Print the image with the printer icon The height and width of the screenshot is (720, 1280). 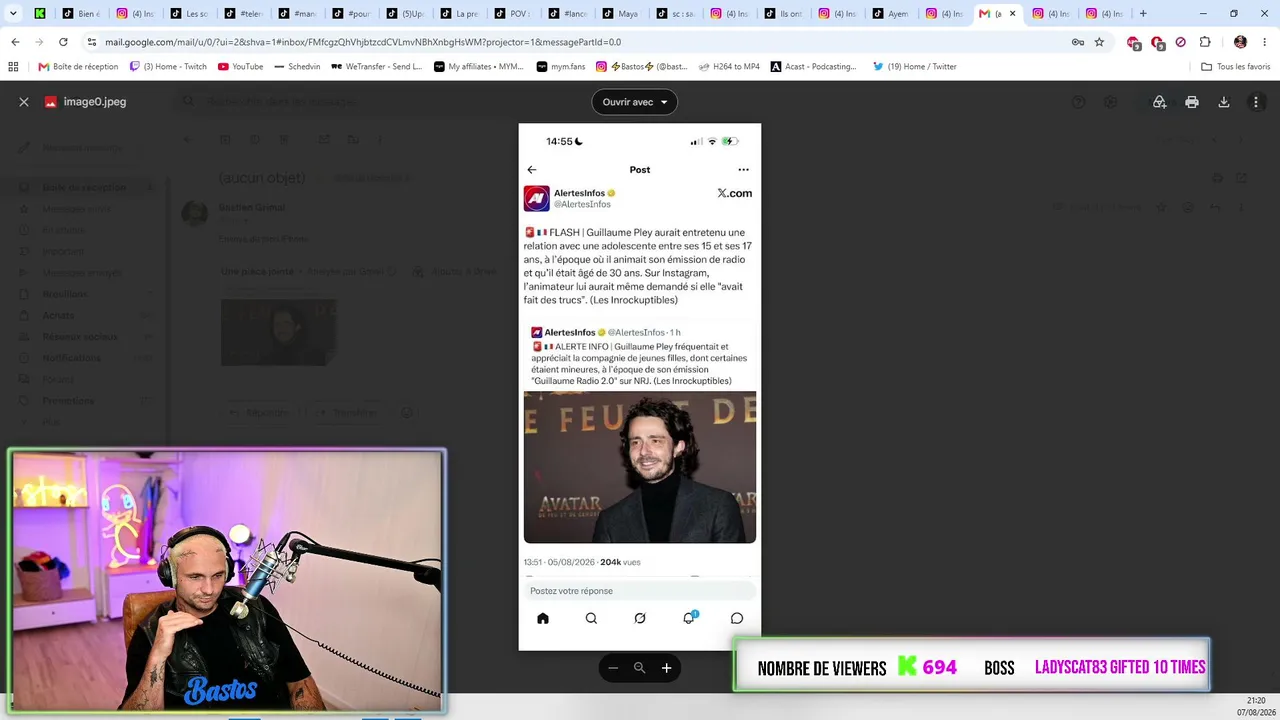pos(1192,102)
